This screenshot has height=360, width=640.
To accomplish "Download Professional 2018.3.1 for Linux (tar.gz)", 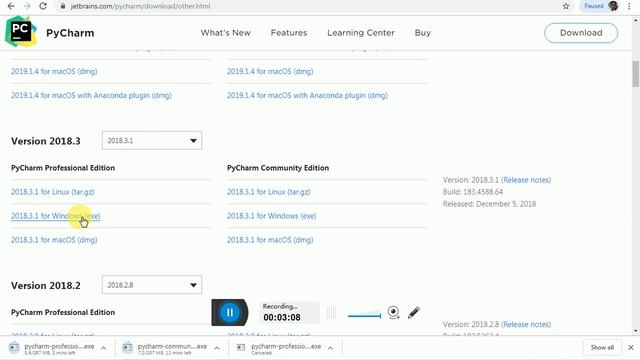I will [x=53, y=192].
